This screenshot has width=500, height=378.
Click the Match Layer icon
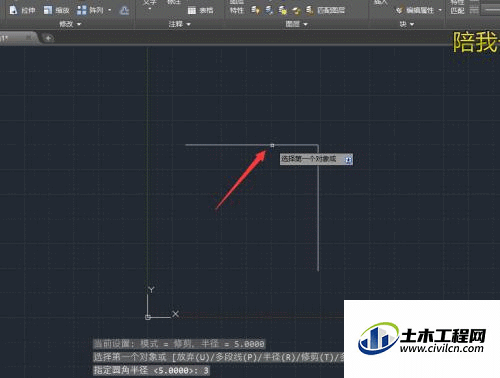point(310,10)
